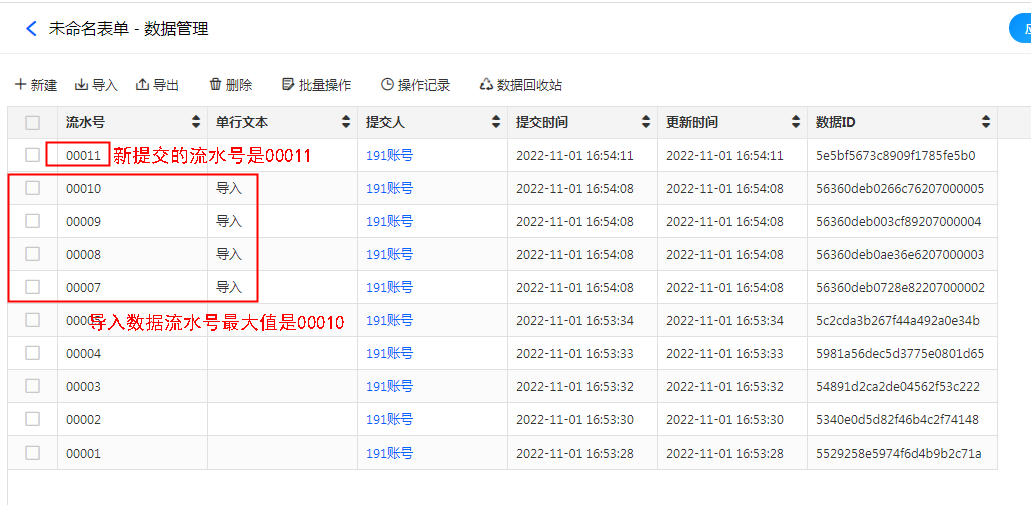Sort by the 流水号 column arrows
This screenshot has height=505, width=1031.
tap(196, 122)
